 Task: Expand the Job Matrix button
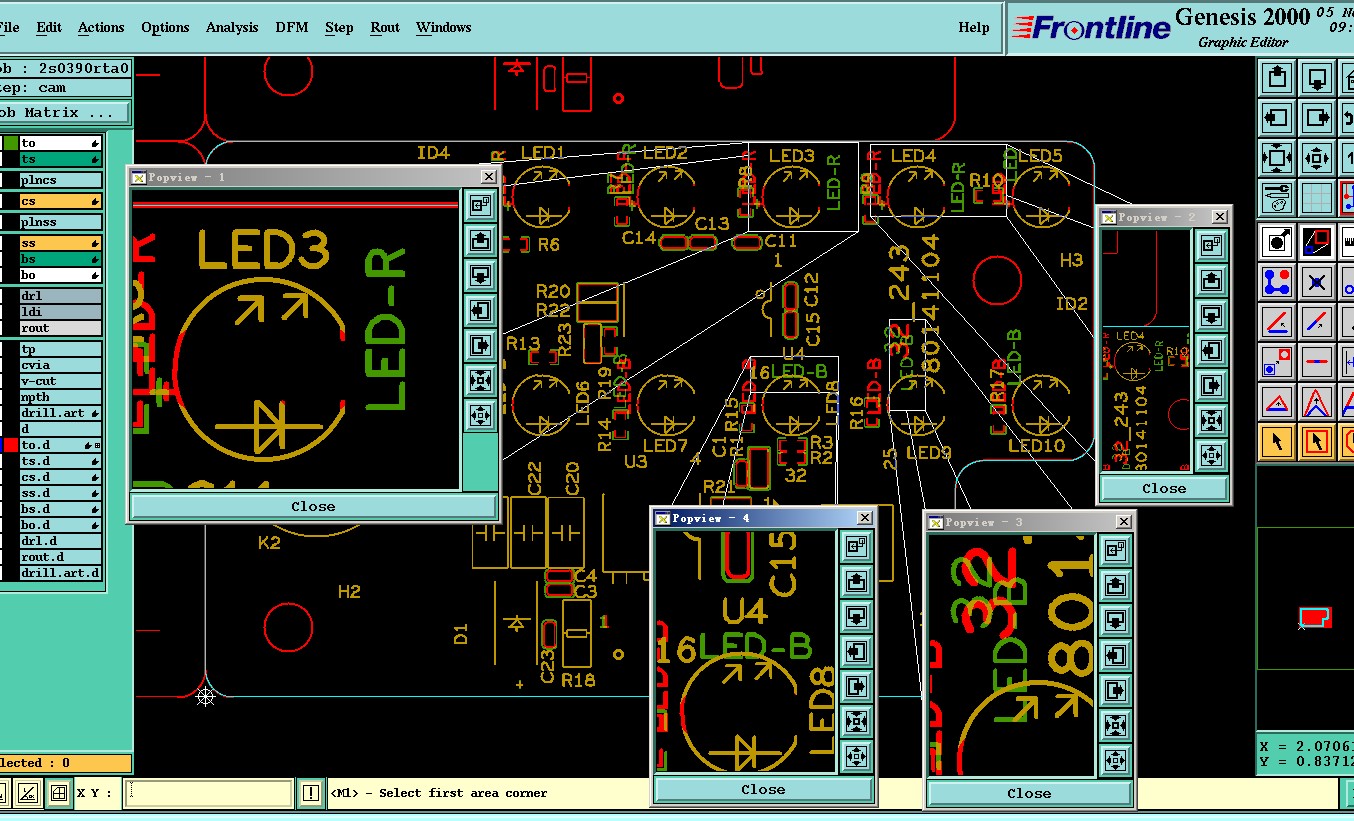pyautogui.click(x=64, y=113)
